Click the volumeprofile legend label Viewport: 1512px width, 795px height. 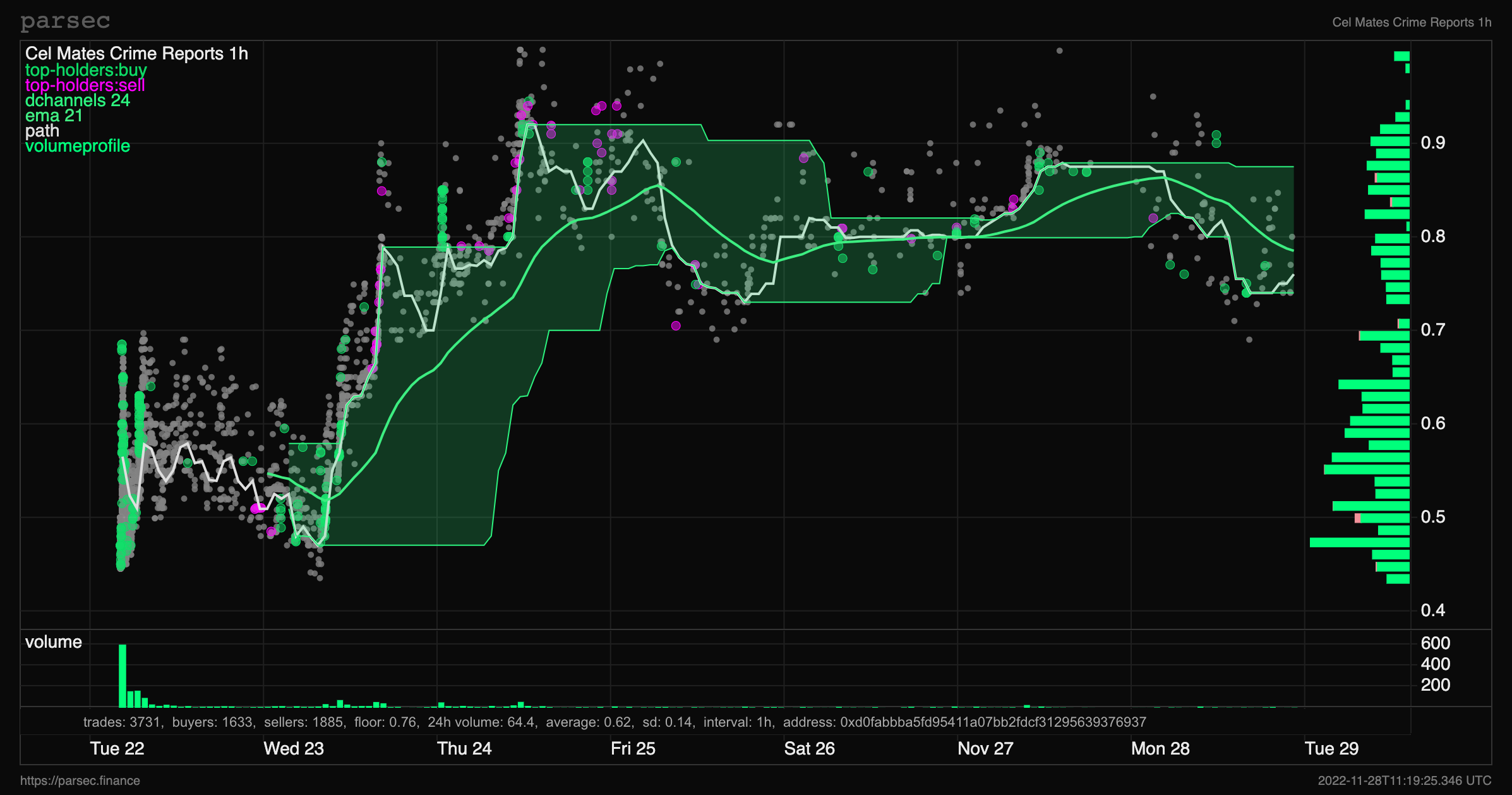77,146
